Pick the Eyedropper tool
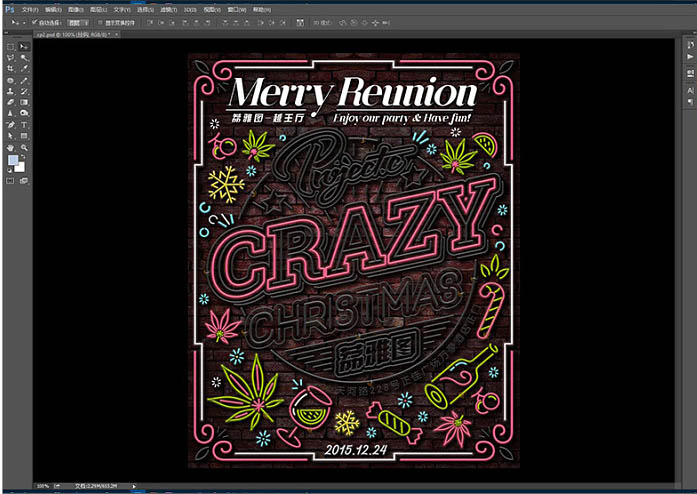697x494 pixels. pos(24,69)
